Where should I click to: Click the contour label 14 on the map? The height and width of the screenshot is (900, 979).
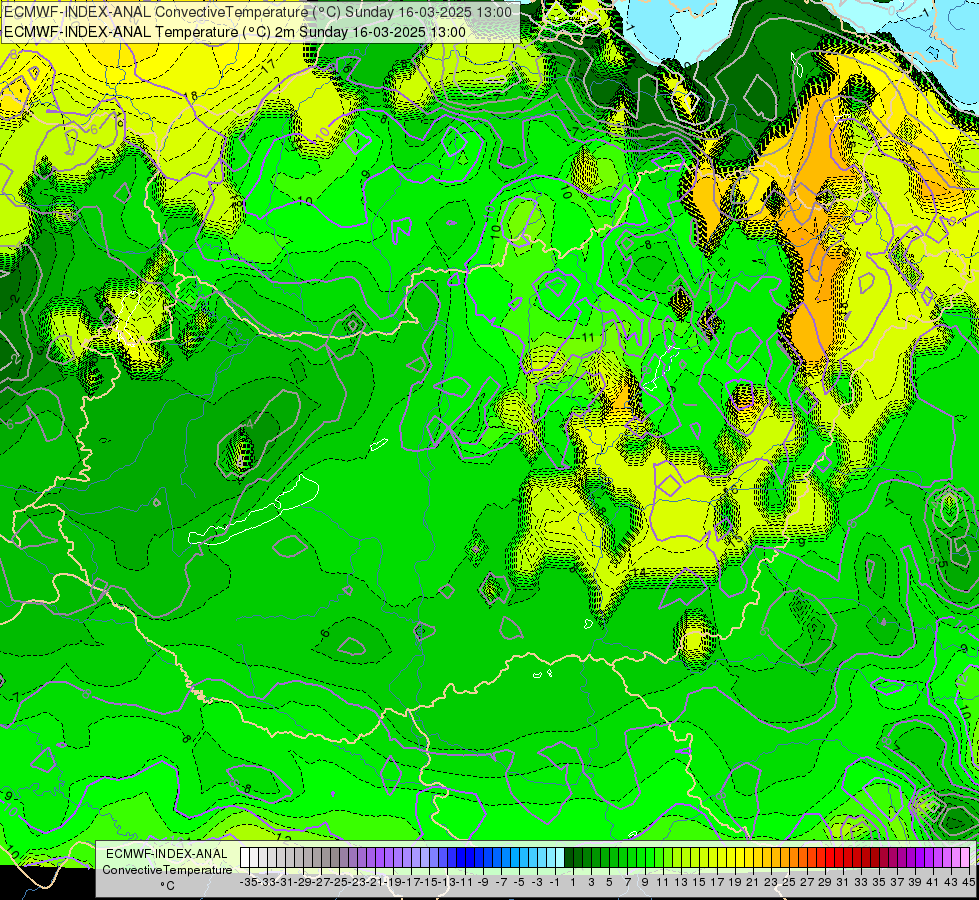(639, 573)
